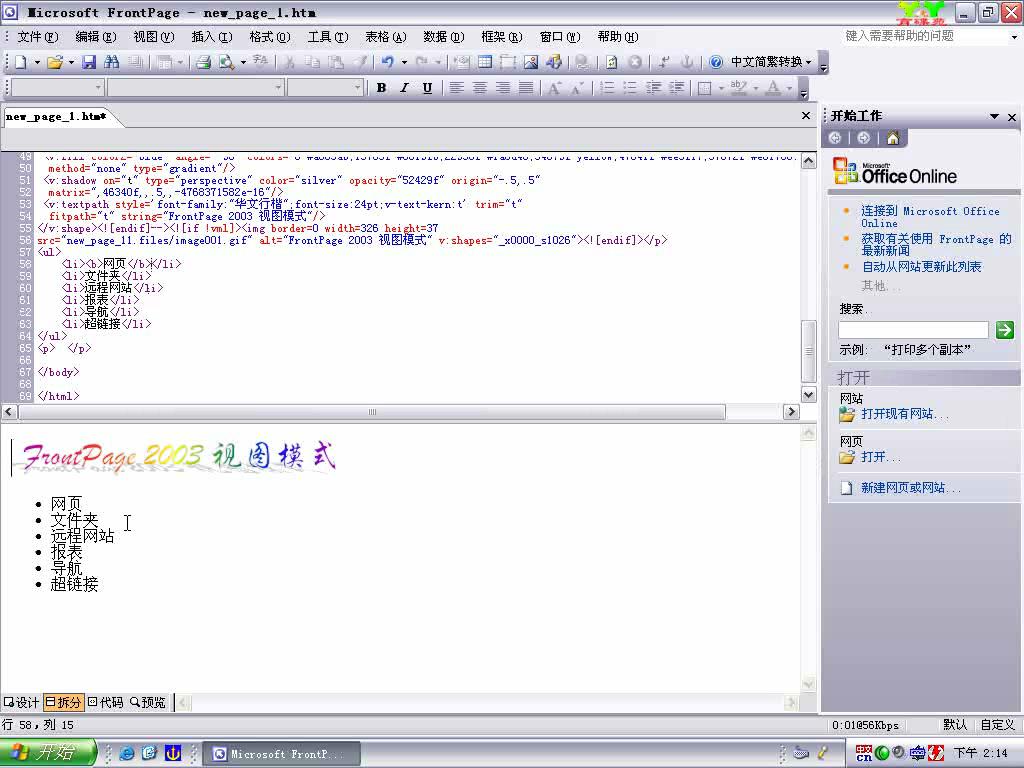Expand the Open button dropdown arrow
The image size is (1024, 768).
71,63
